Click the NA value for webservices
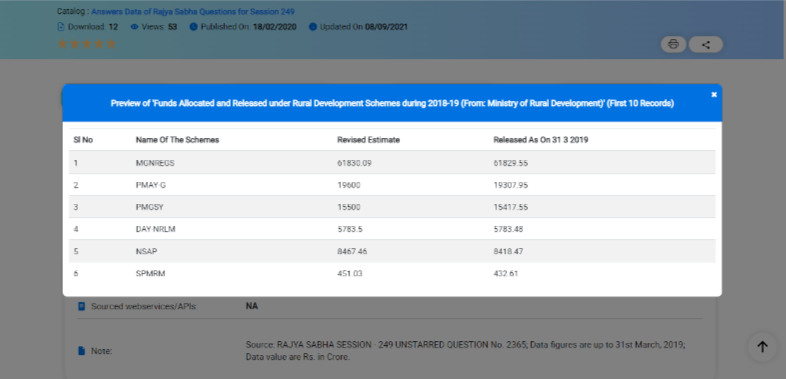The height and width of the screenshot is (379, 786). pyautogui.click(x=252, y=306)
